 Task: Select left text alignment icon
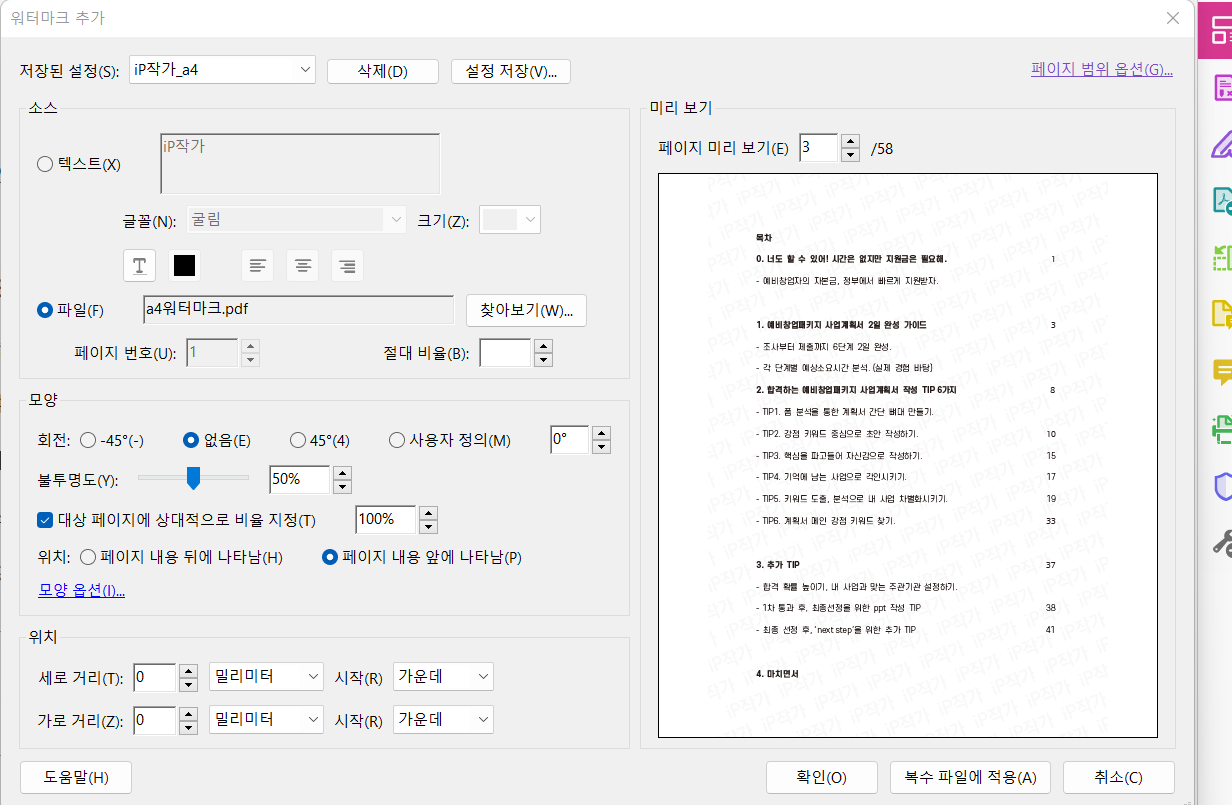coord(258,265)
